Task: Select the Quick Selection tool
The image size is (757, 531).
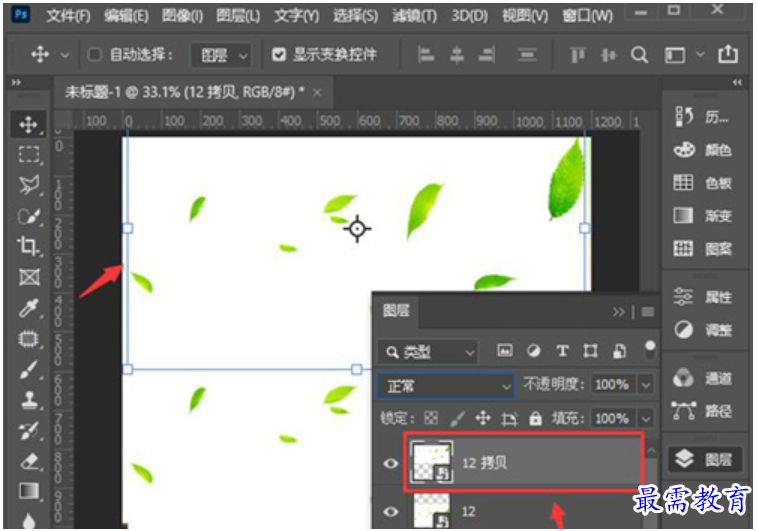Action: coord(28,216)
